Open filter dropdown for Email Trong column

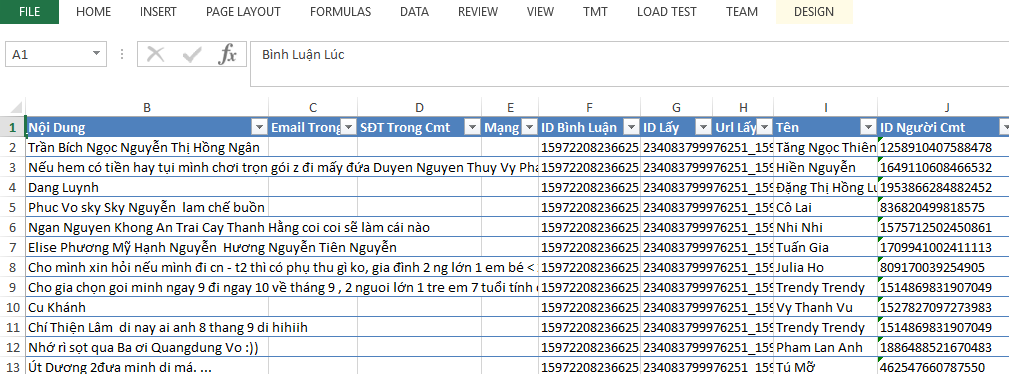click(x=349, y=127)
